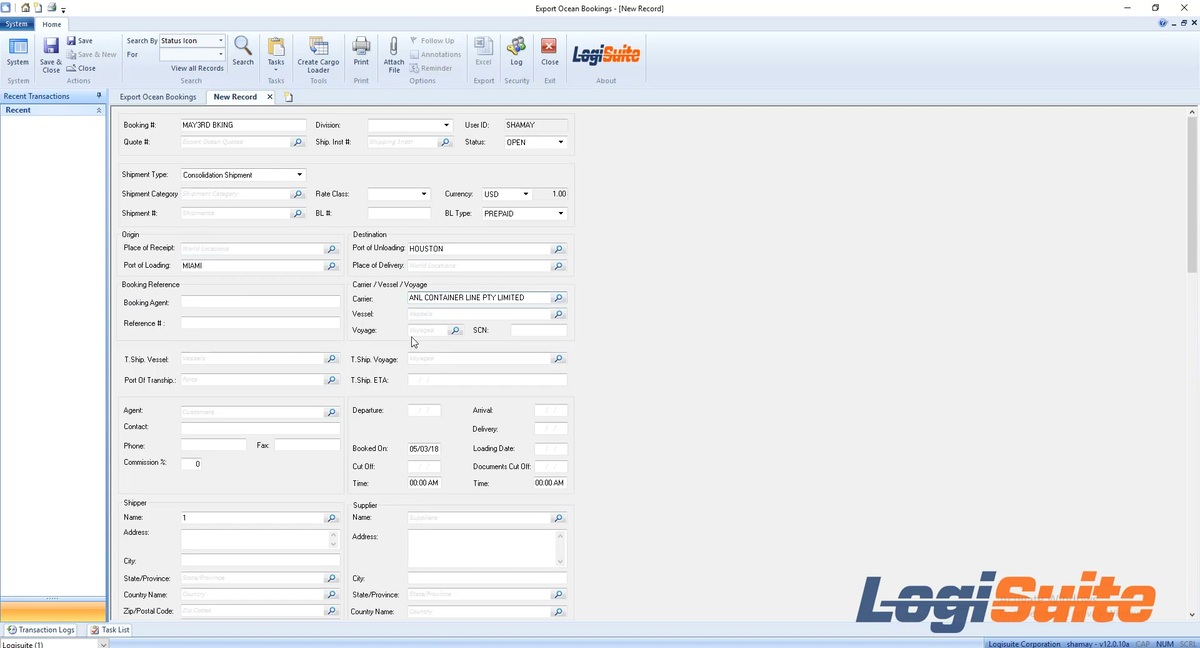The width and height of the screenshot is (1200, 648).
Task: Open lookup for Place of Delivery
Action: (559, 266)
